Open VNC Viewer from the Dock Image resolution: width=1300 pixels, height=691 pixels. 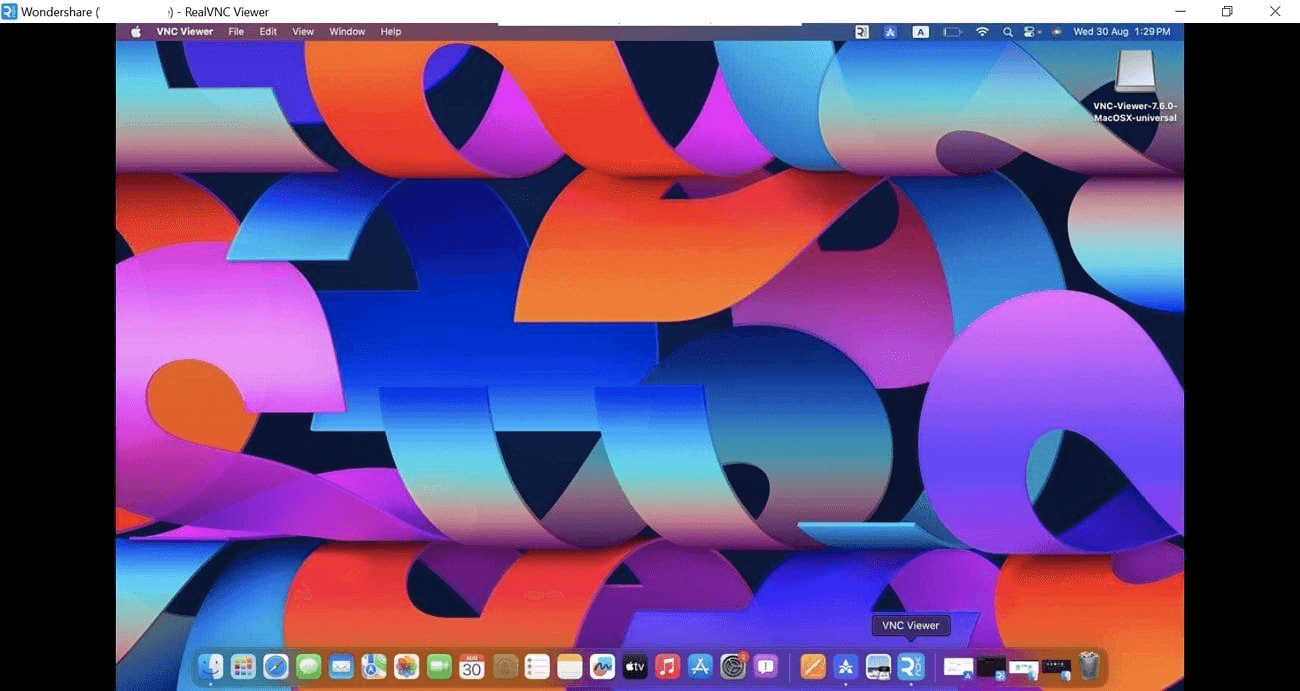pyautogui.click(x=910, y=666)
